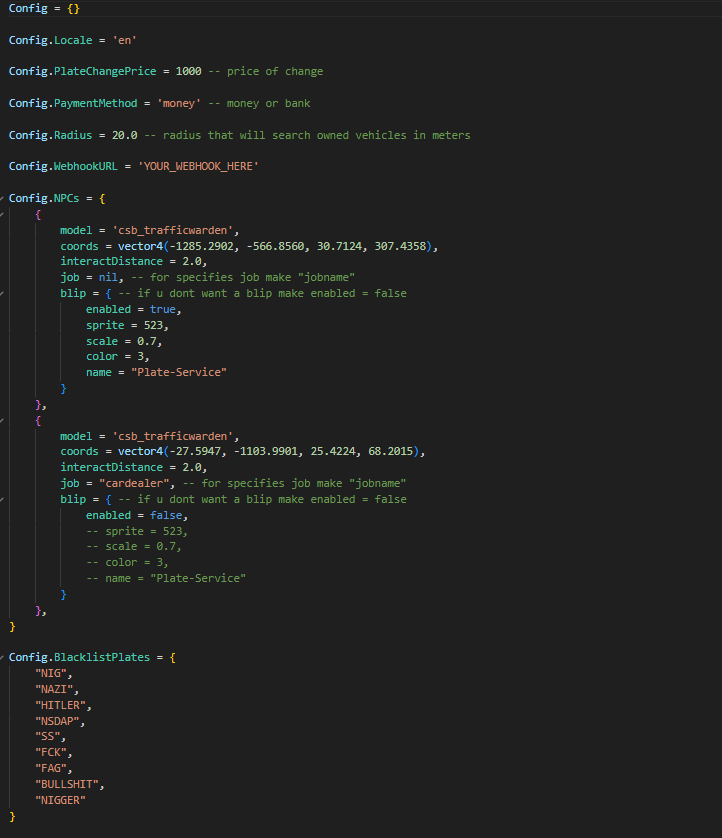The image size is (722, 838).
Task: Collapse the first NPC's blip block
Action: click(x=3, y=294)
